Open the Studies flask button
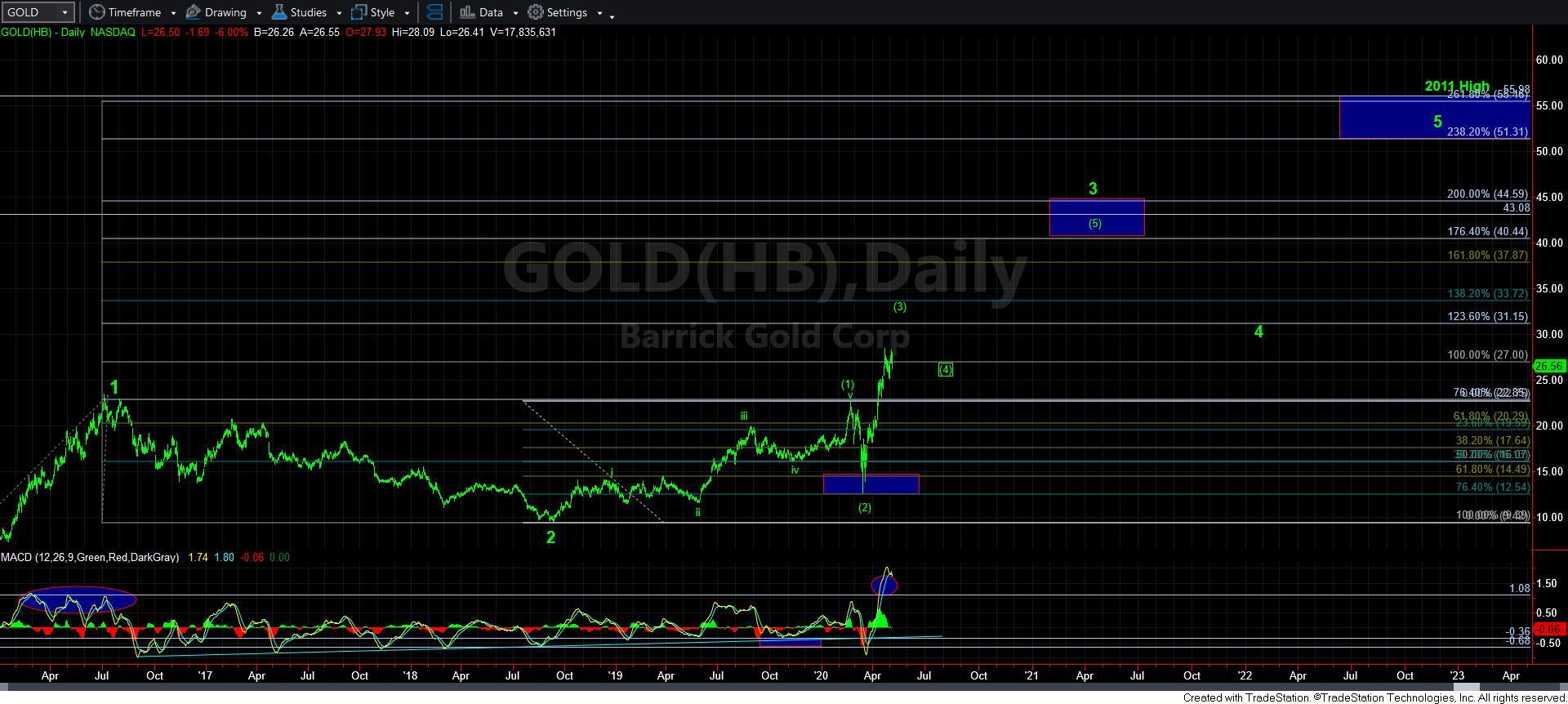This screenshot has height=704, width=1568. pos(300,12)
